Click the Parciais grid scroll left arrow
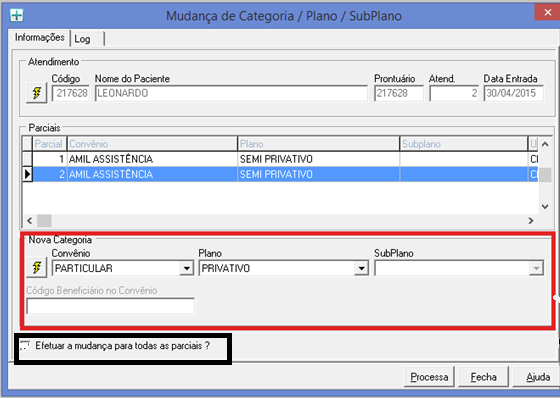560x398 pixels. coord(30,221)
